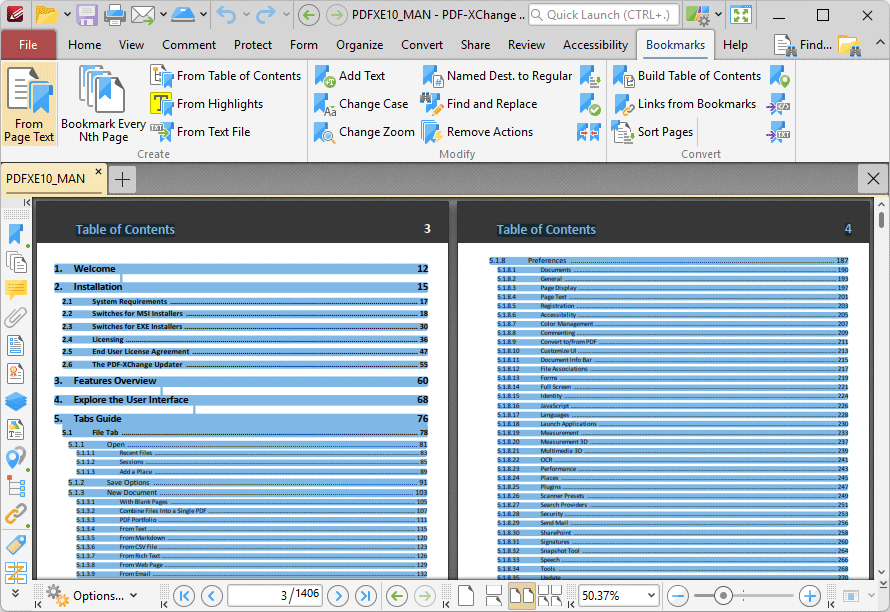Screen dimensions: 890x612
Task: Open the zoom percentage dropdown
Action: click(x=650, y=596)
